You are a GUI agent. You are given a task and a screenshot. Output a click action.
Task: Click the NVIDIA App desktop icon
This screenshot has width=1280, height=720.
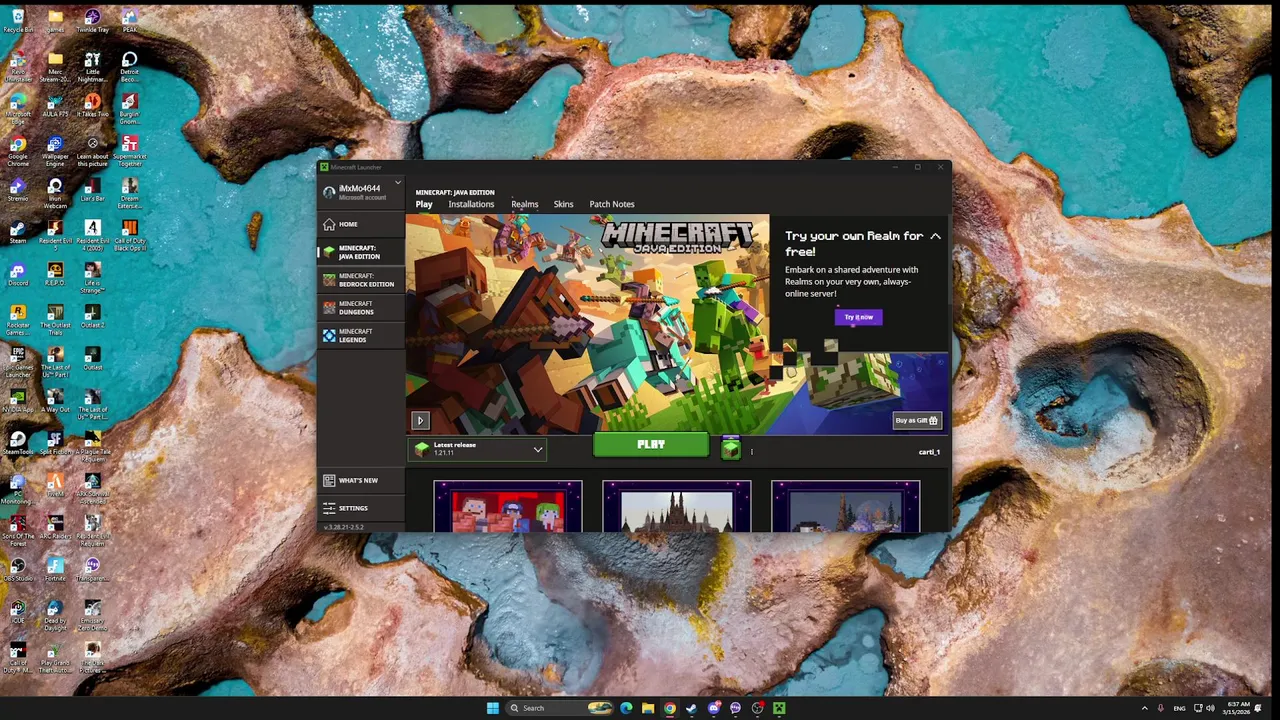[18, 401]
